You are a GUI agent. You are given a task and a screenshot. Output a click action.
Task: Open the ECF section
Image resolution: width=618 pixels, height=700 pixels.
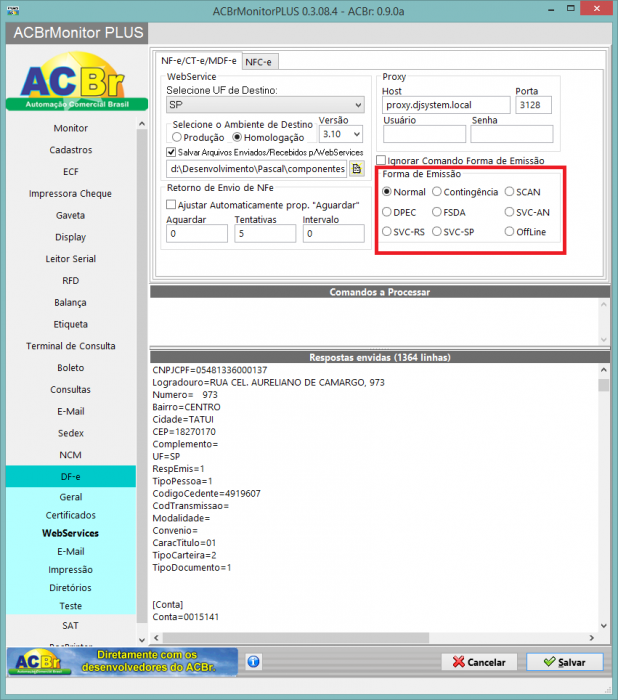(x=71, y=172)
